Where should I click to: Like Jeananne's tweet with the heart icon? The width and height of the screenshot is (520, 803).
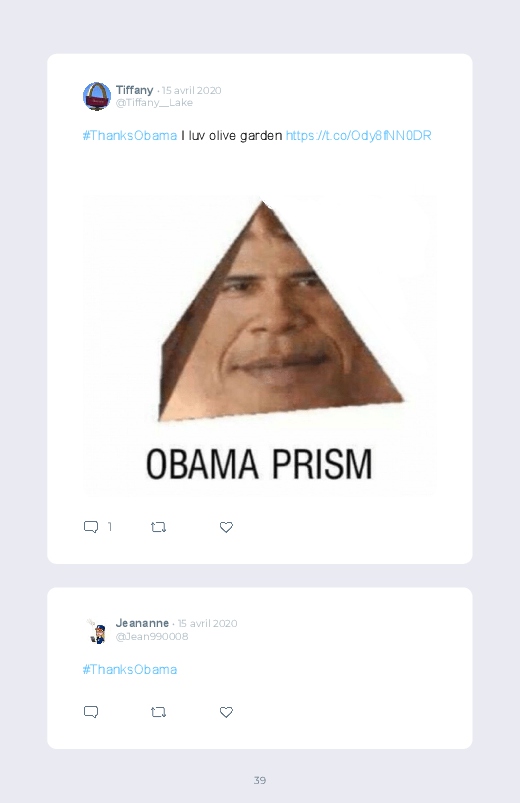[x=226, y=712]
